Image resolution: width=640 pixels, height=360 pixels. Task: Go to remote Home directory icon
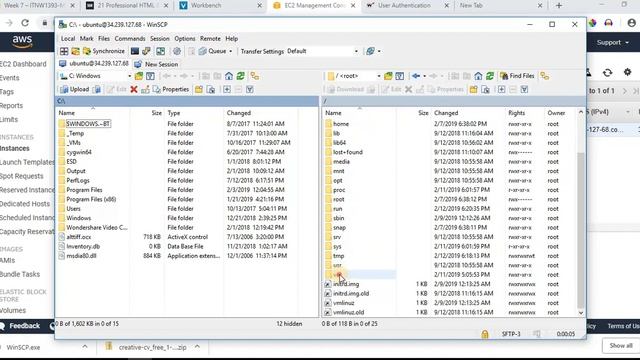(478, 76)
